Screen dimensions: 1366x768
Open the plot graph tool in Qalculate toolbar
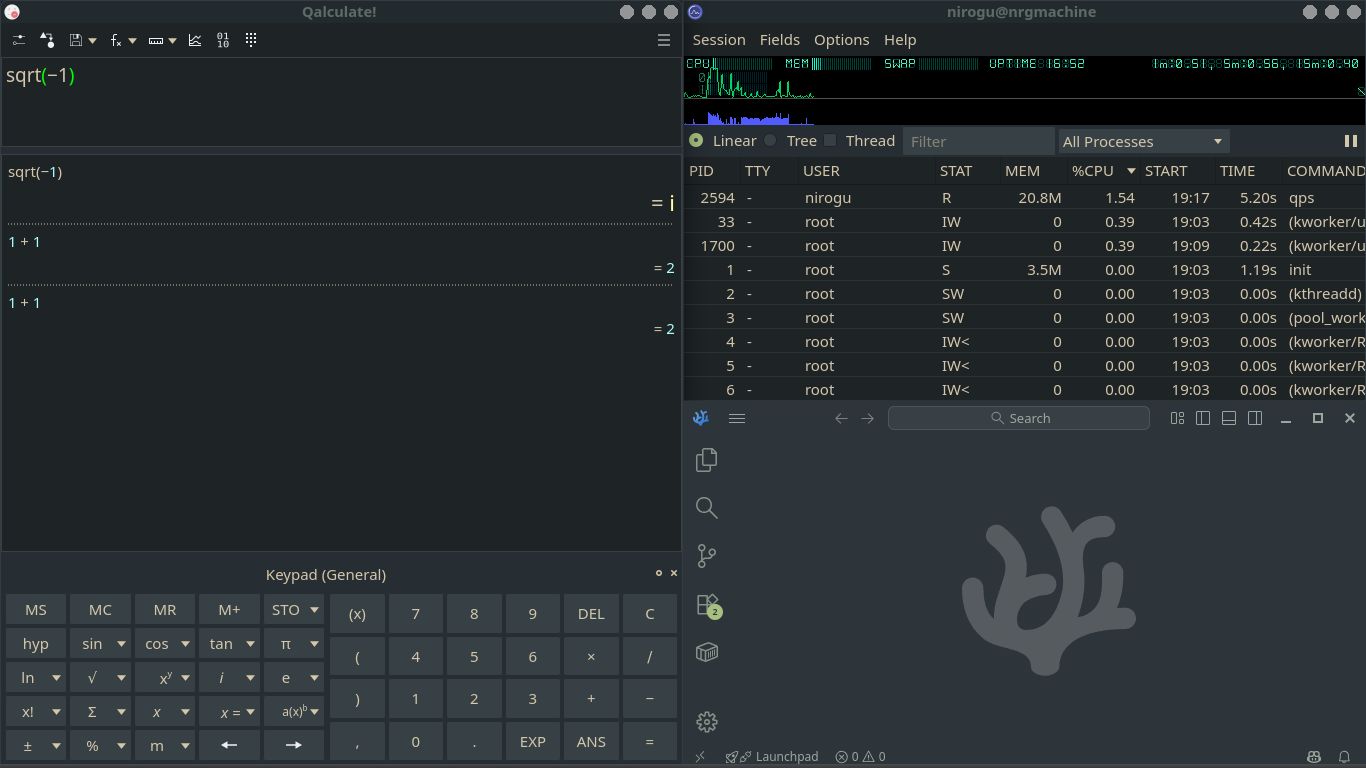coord(195,39)
